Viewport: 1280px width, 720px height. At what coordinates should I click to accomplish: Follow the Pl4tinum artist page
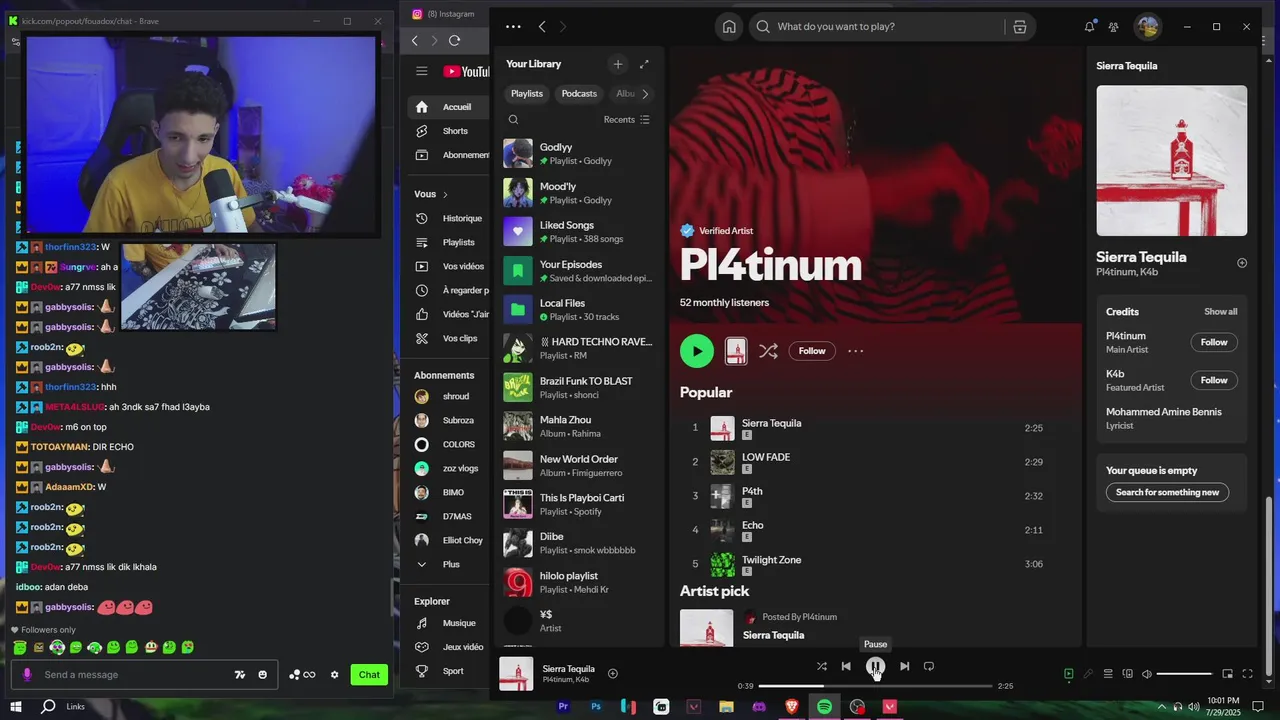click(x=812, y=351)
